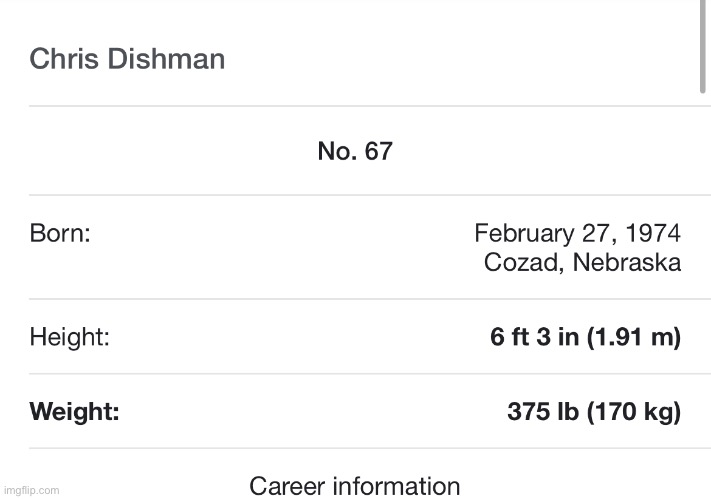The width and height of the screenshot is (711, 499).
Task: Click the divider beneath the Chris Dishman heading
Action: pyautogui.click(x=355, y=105)
